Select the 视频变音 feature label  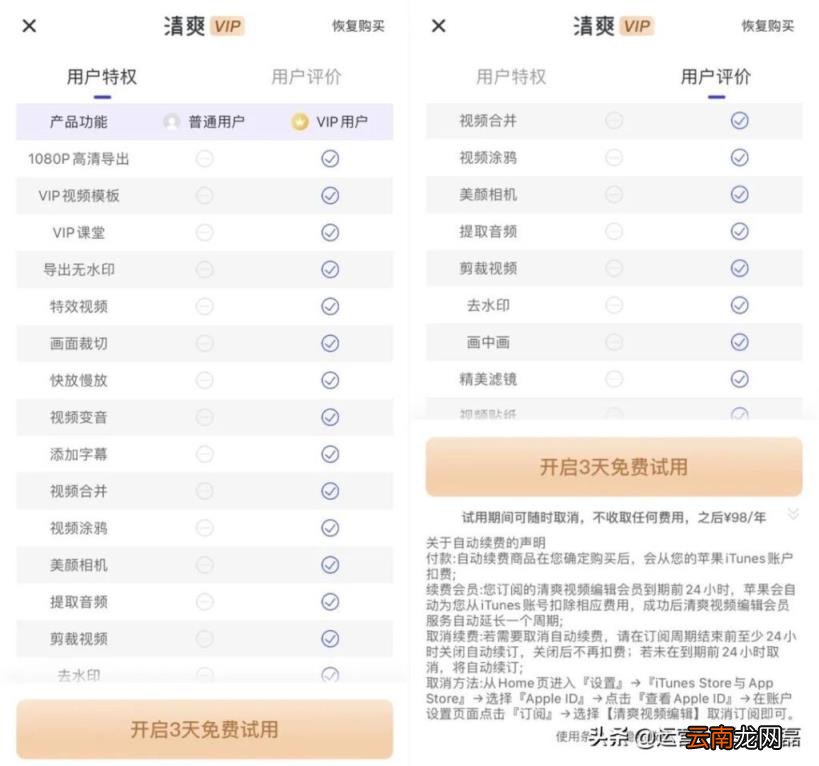(78, 417)
